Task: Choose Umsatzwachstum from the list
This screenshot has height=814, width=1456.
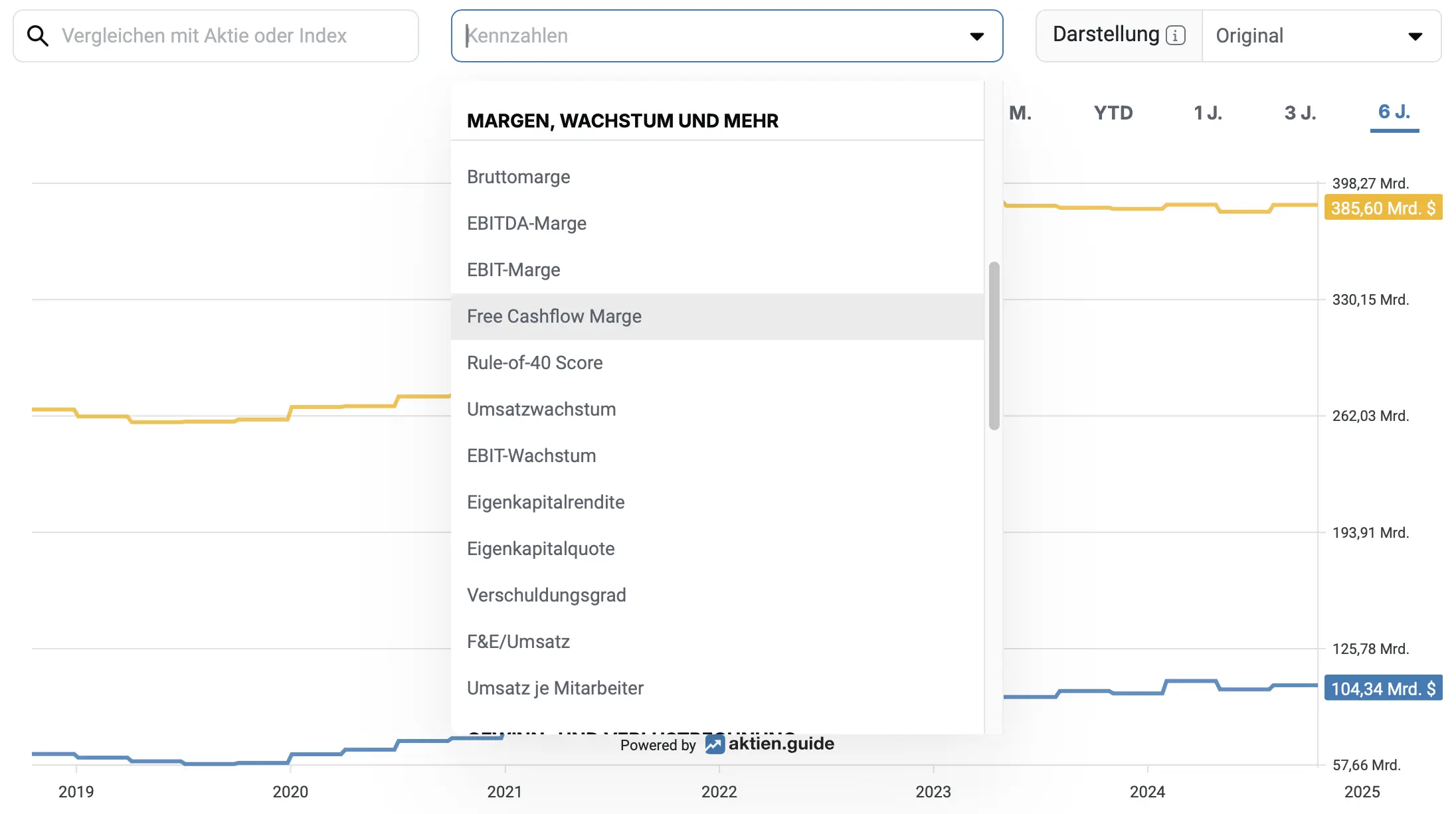Action: click(x=717, y=410)
